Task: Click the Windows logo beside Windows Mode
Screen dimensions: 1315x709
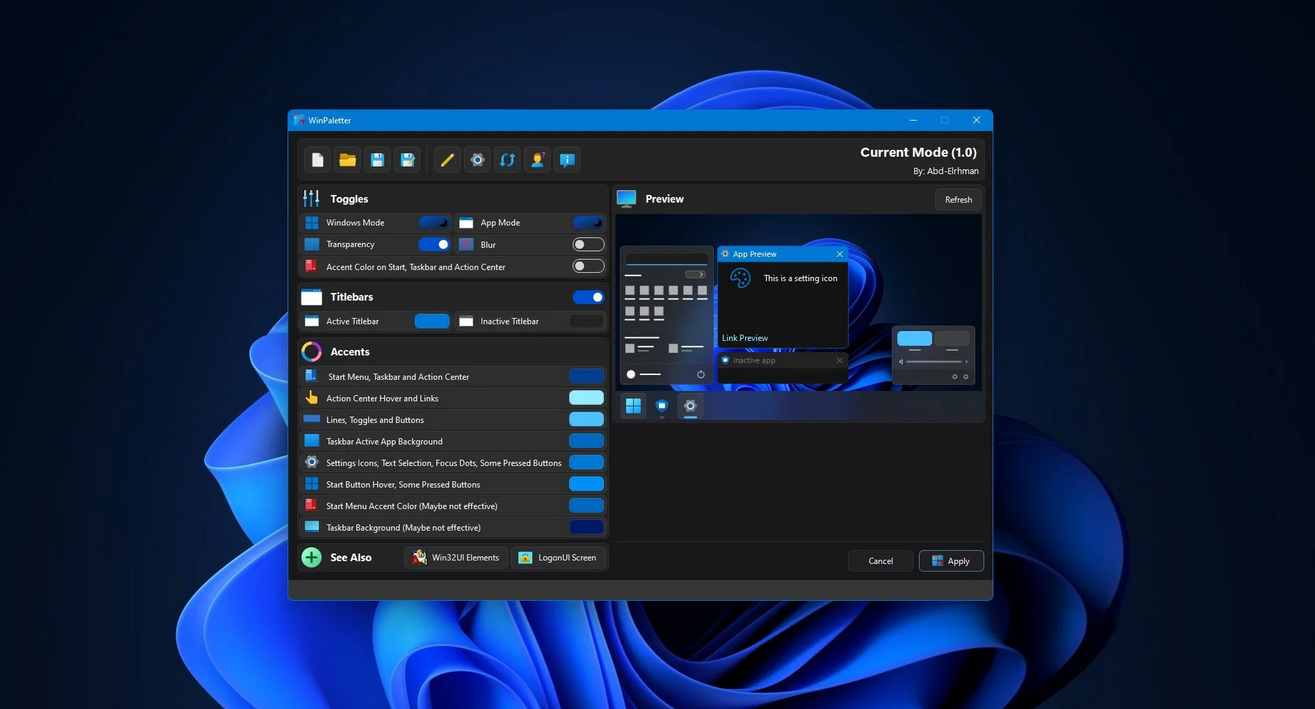Action: click(x=311, y=223)
